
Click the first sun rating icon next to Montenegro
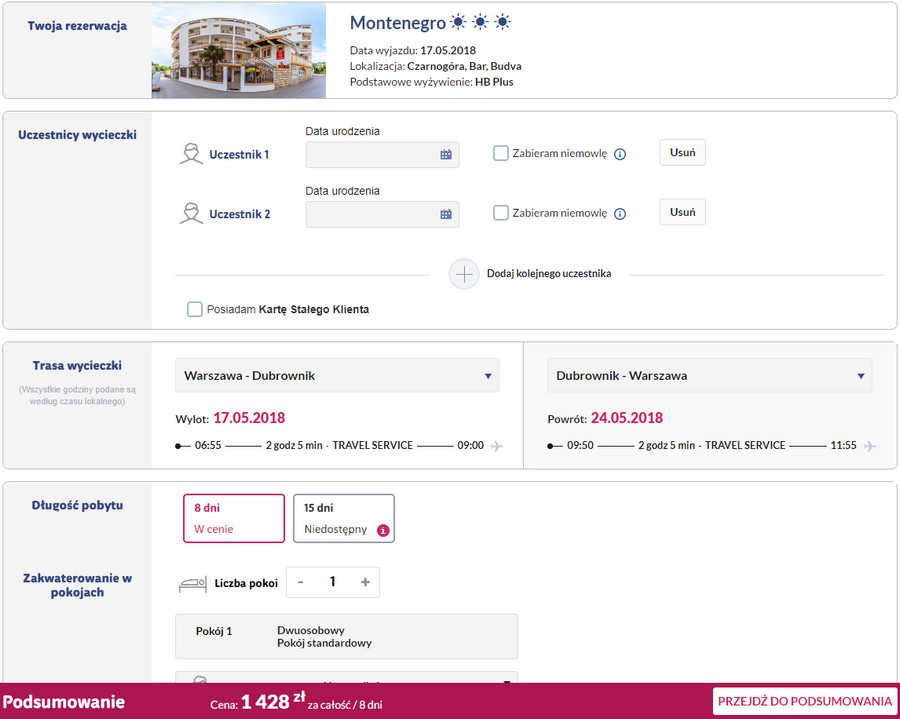[x=458, y=22]
